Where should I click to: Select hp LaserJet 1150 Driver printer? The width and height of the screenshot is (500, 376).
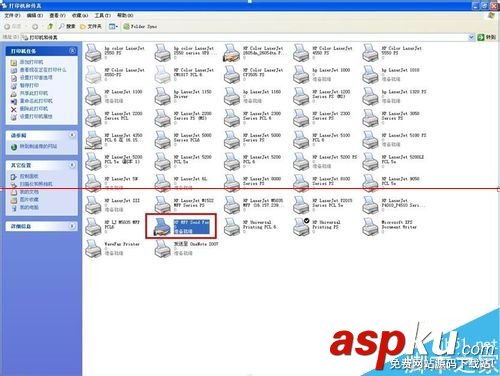point(184,96)
